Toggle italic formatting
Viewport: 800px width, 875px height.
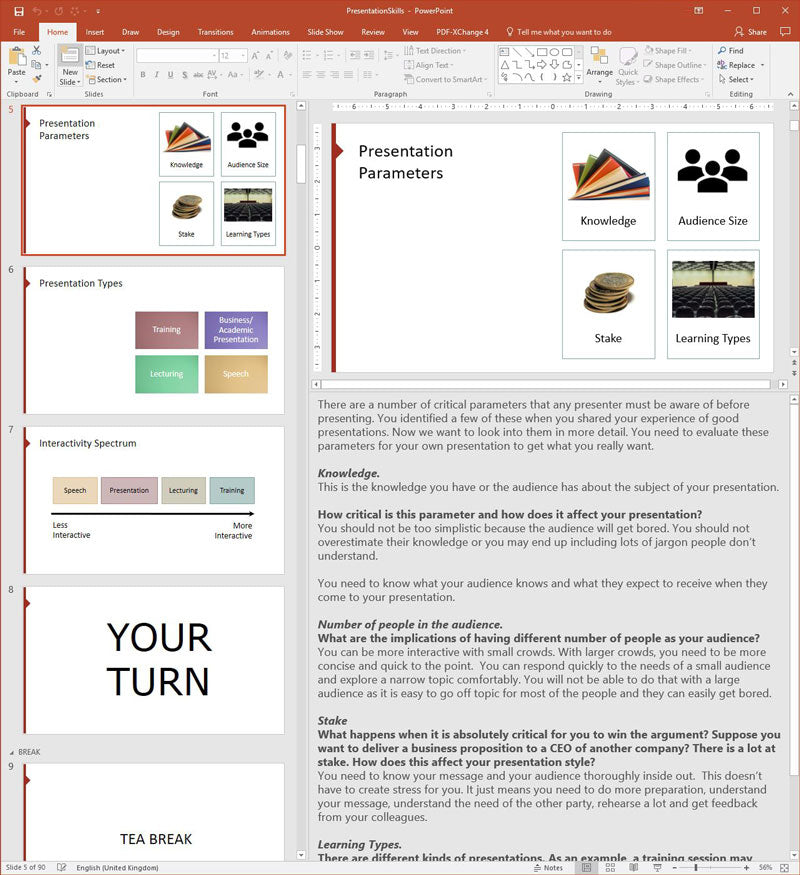pos(156,75)
